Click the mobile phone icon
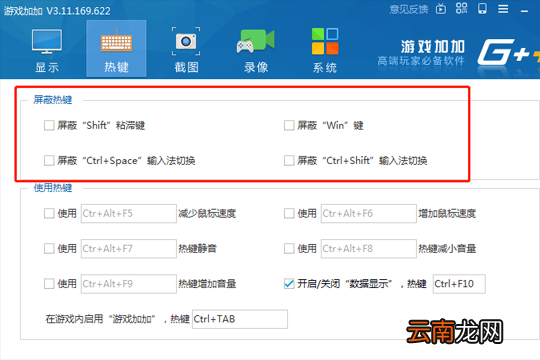This screenshot has height=360, width=540. point(482,9)
